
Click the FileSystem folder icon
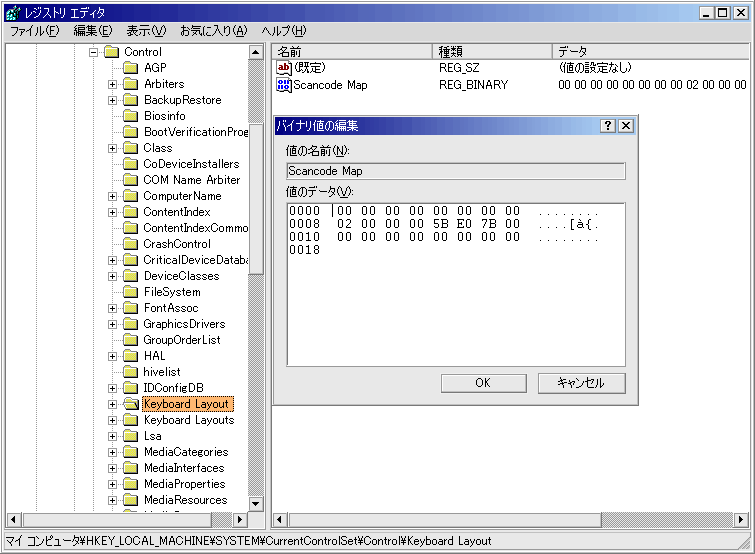(x=130, y=292)
